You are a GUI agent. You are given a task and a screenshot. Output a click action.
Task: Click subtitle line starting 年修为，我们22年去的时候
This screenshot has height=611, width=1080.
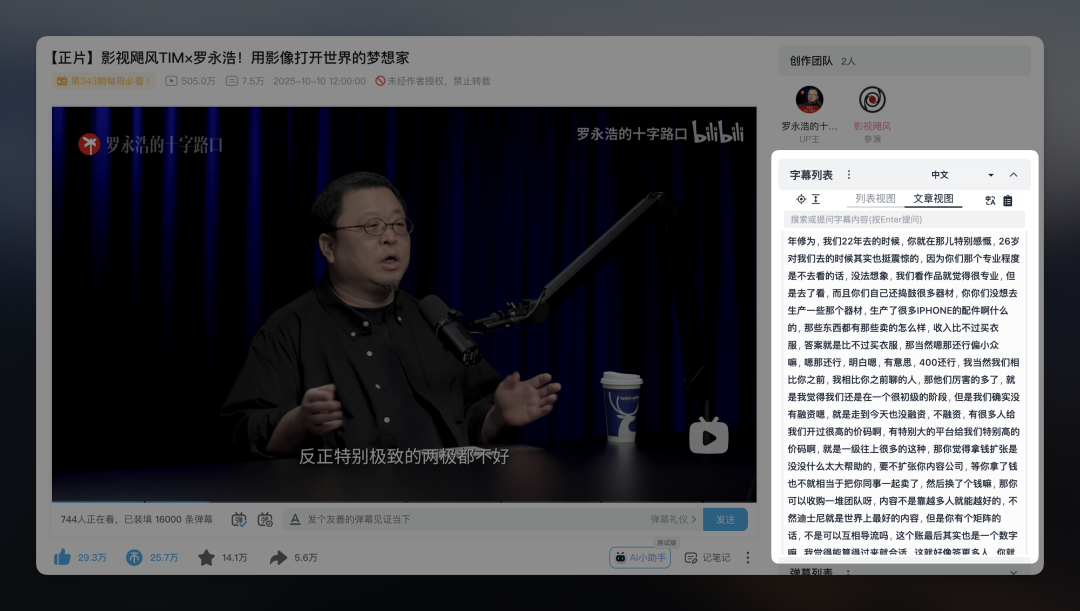click(x=903, y=241)
